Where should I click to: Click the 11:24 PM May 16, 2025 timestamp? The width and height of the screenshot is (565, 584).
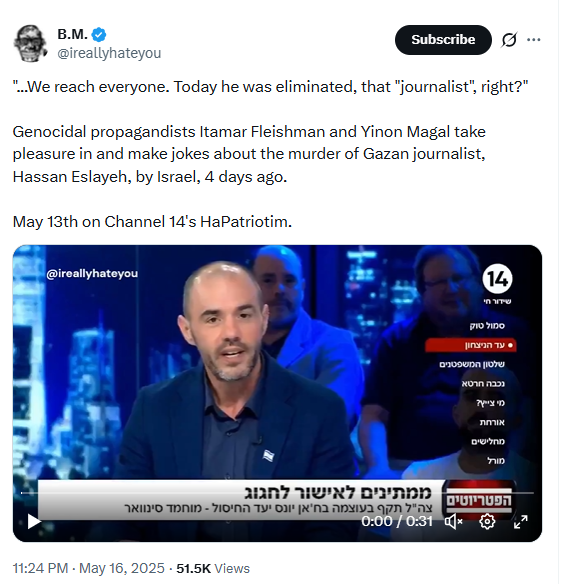point(89,568)
